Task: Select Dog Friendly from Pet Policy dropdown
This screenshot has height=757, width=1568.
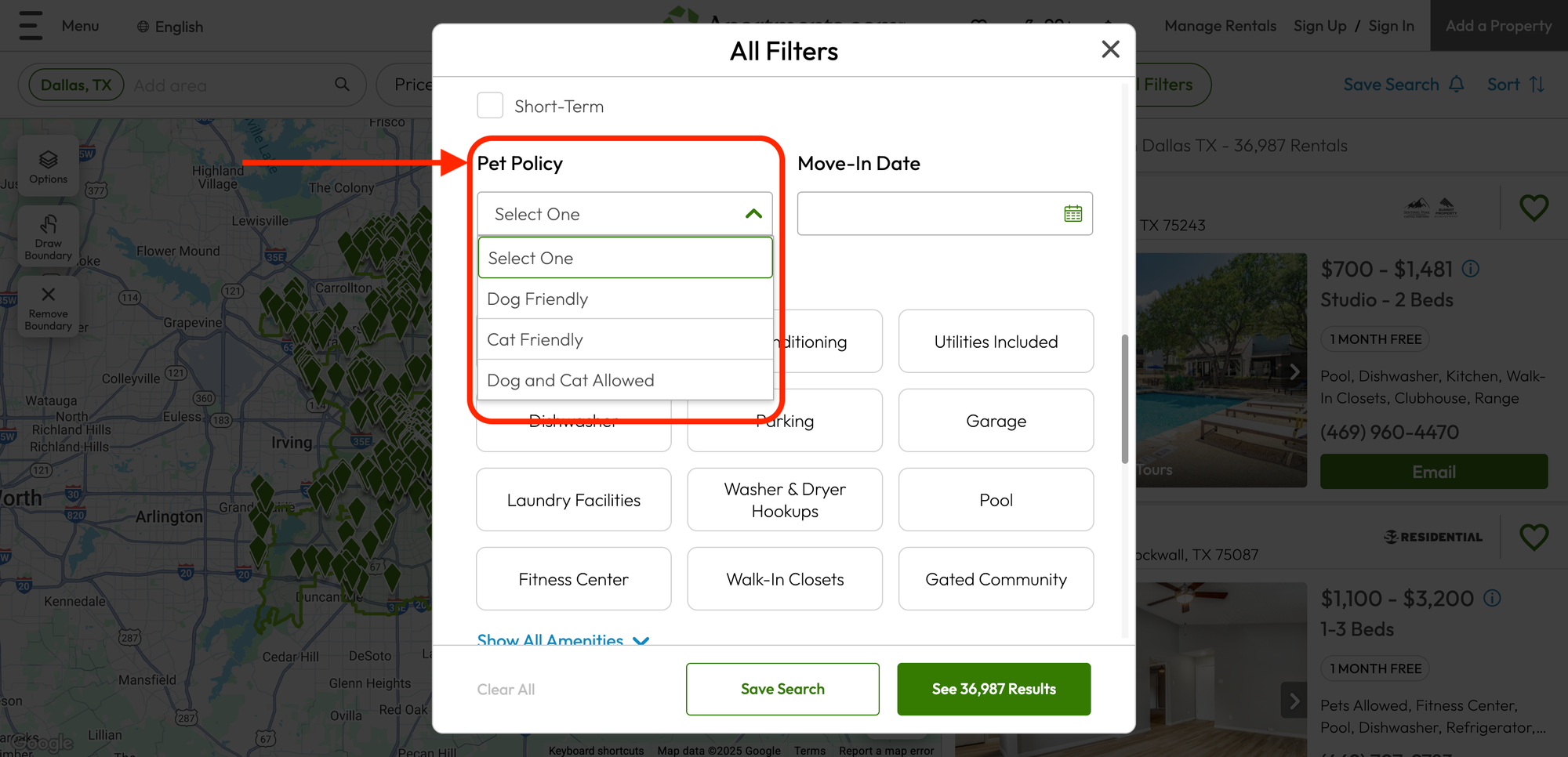Action: [537, 299]
